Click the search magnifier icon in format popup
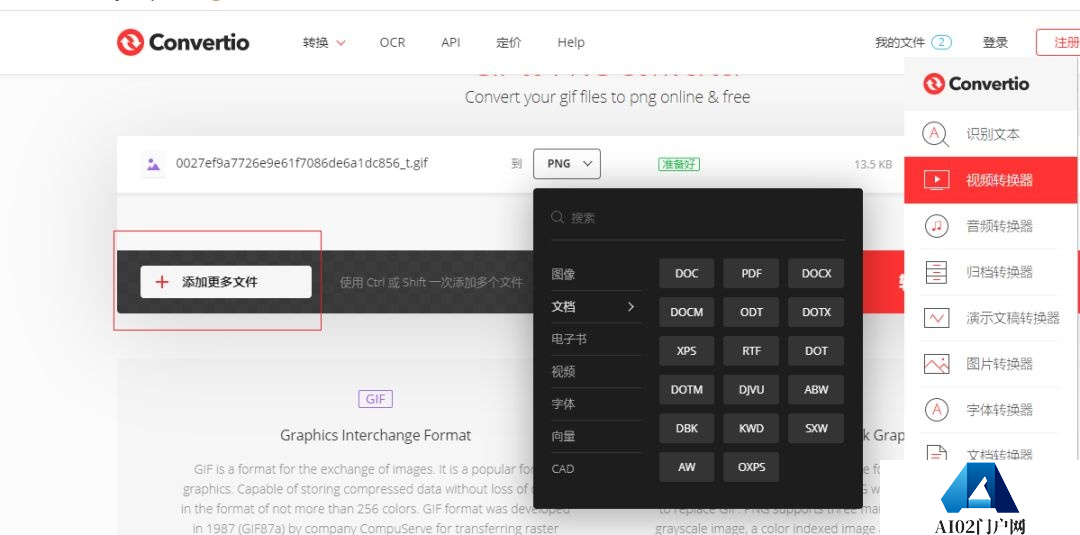 click(557, 218)
